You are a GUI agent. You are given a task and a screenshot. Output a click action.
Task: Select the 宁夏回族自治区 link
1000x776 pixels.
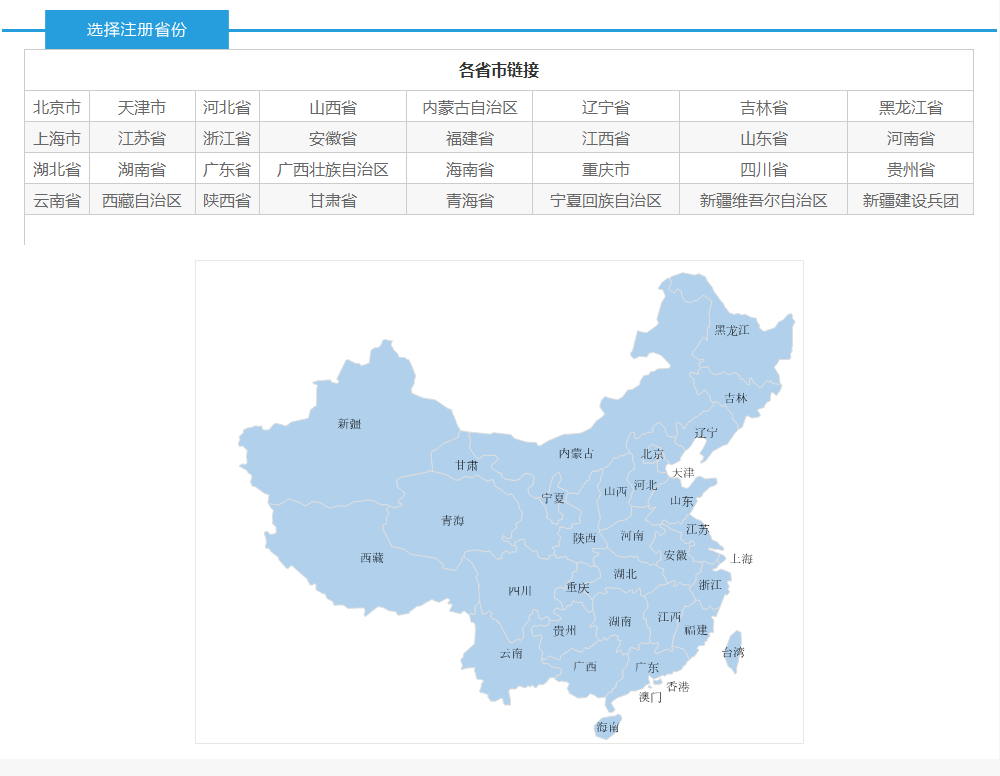click(606, 201)
